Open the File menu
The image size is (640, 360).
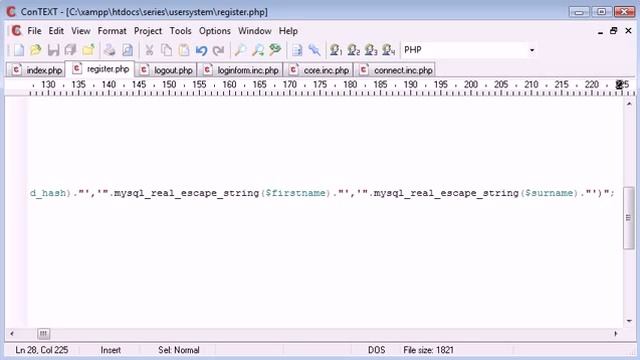pos(34,31)
